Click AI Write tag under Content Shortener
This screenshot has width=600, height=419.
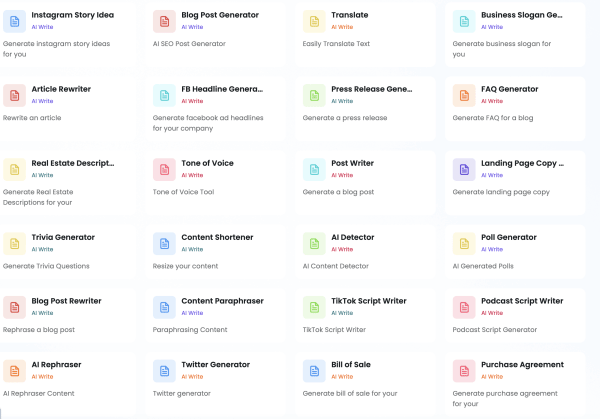[192, 249]
